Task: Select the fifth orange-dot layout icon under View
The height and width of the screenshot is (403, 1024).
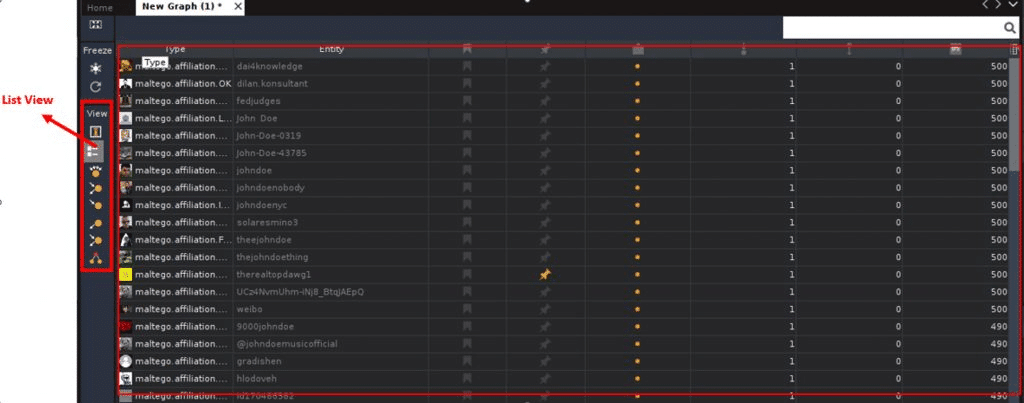Action: click(x=96, y=241)
